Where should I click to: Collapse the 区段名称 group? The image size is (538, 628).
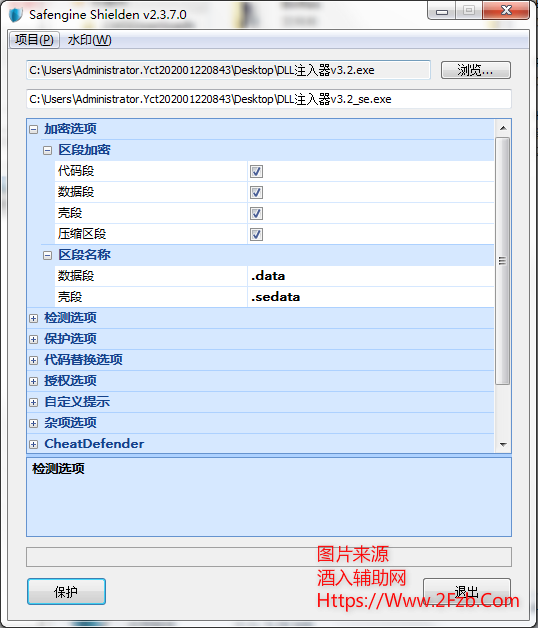pyautogui.click(x=47, y=256)
